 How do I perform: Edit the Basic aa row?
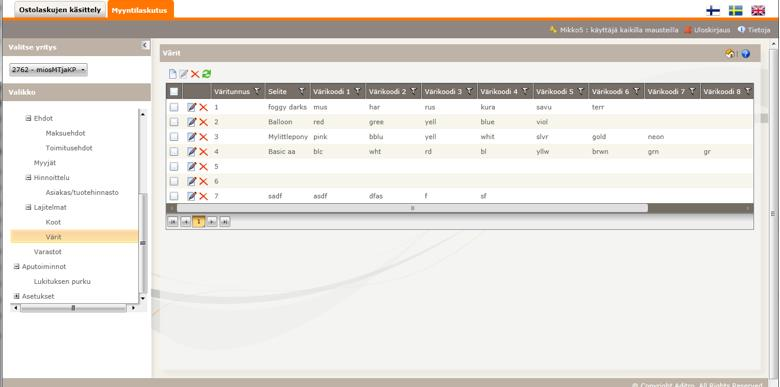(192, 152)
